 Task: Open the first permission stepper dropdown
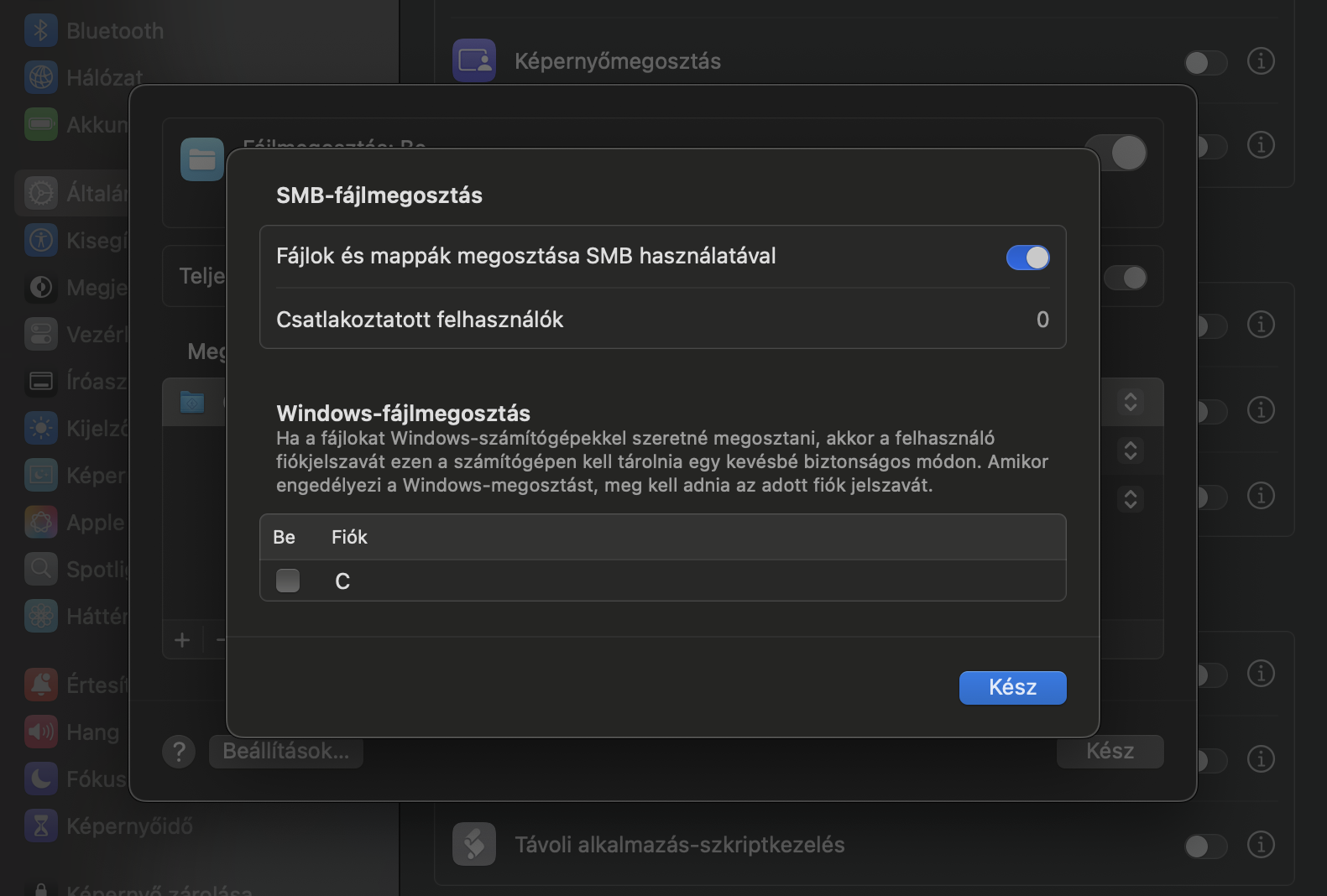tap(1131, 402)
